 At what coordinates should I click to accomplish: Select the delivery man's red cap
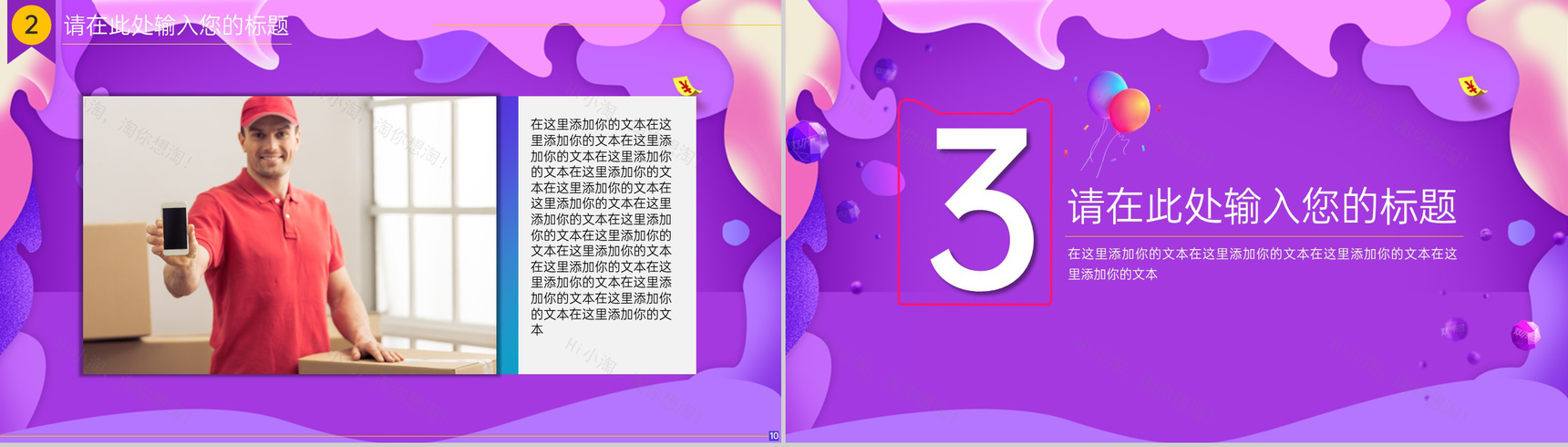[x=269, y=111]
